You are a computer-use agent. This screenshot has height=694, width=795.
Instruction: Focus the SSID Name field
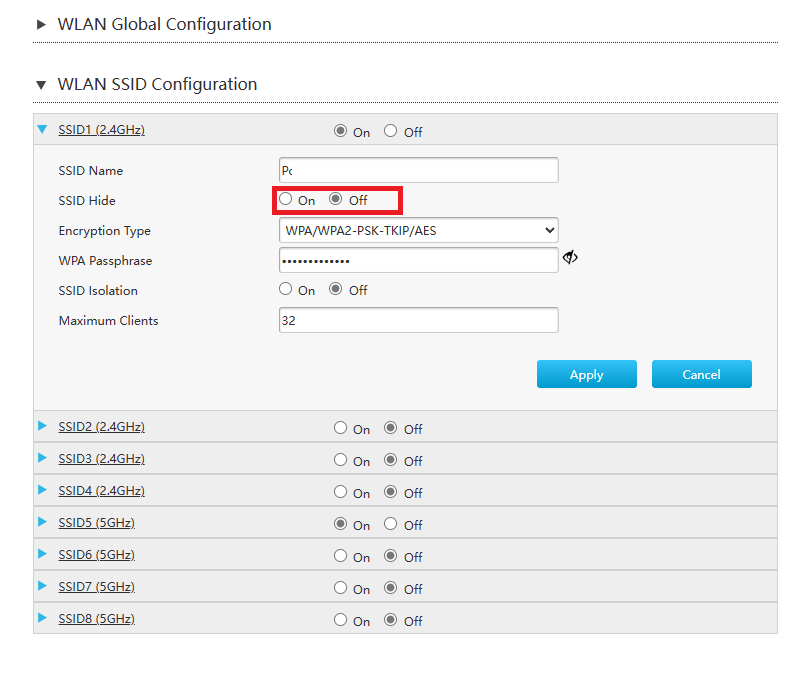click(419, 170)
